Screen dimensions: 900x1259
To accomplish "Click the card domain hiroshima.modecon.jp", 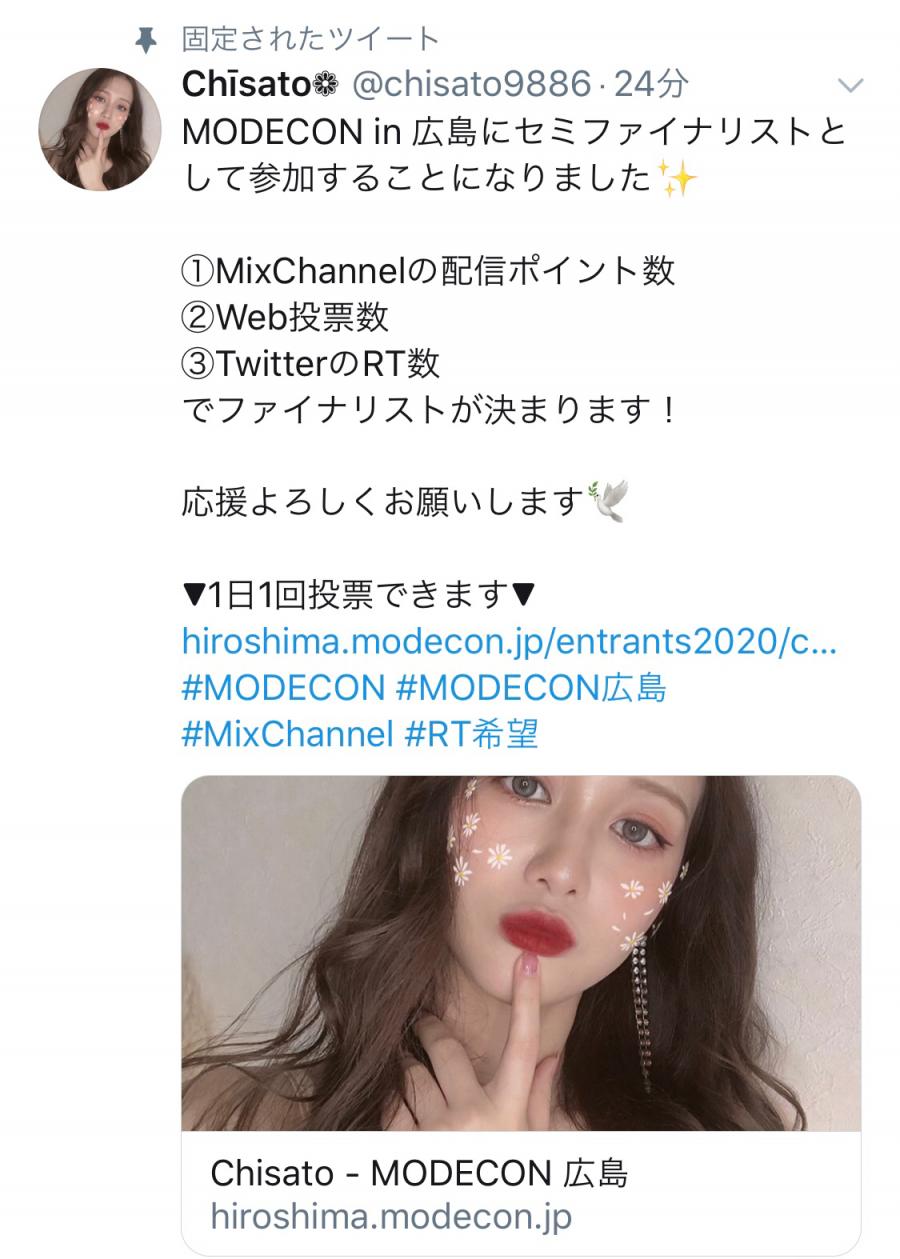I will [x=391, y=1217].
